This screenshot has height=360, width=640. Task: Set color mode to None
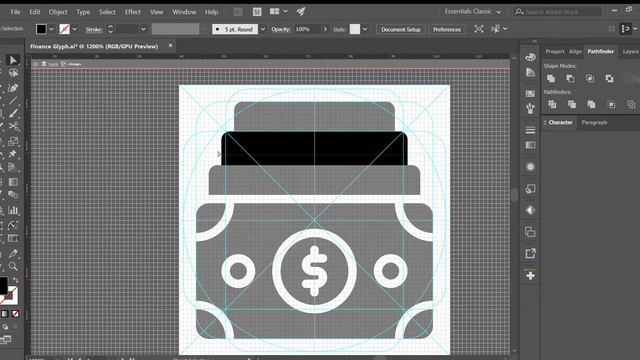tap(15, 314)
